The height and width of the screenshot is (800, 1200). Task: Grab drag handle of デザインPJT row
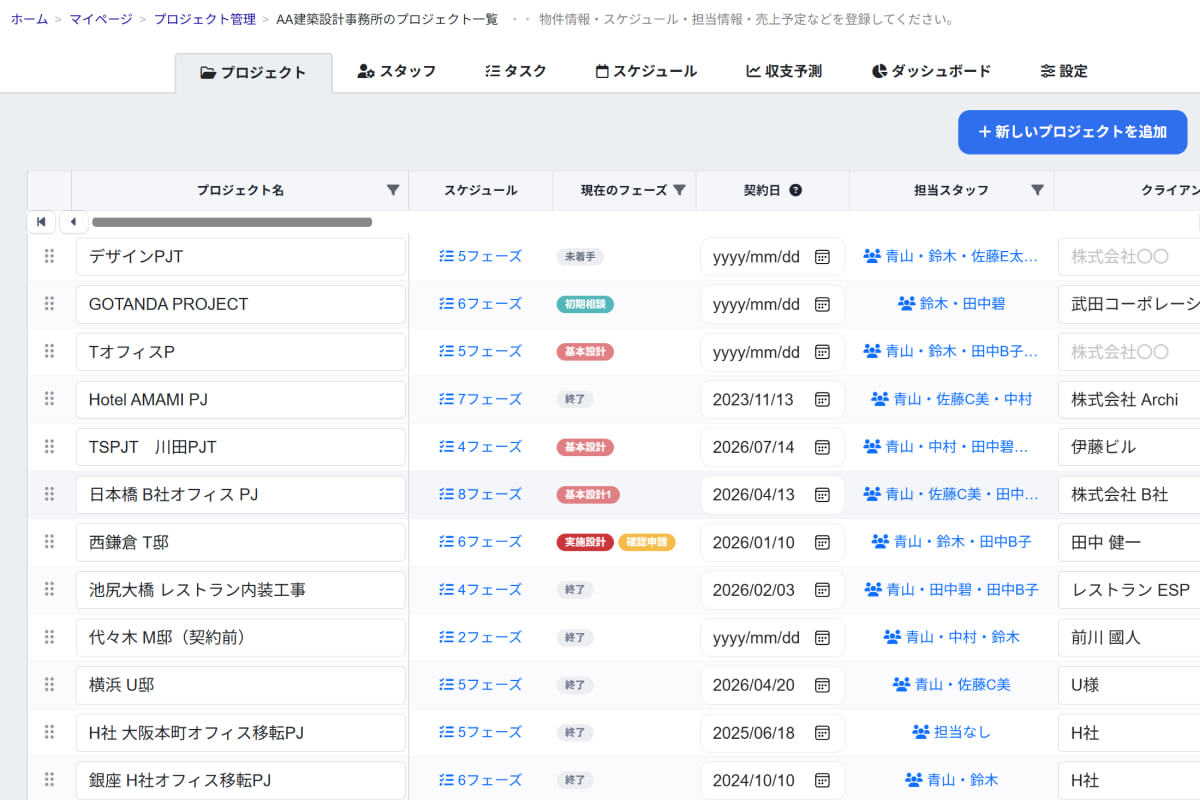click(x=49, y=256)
